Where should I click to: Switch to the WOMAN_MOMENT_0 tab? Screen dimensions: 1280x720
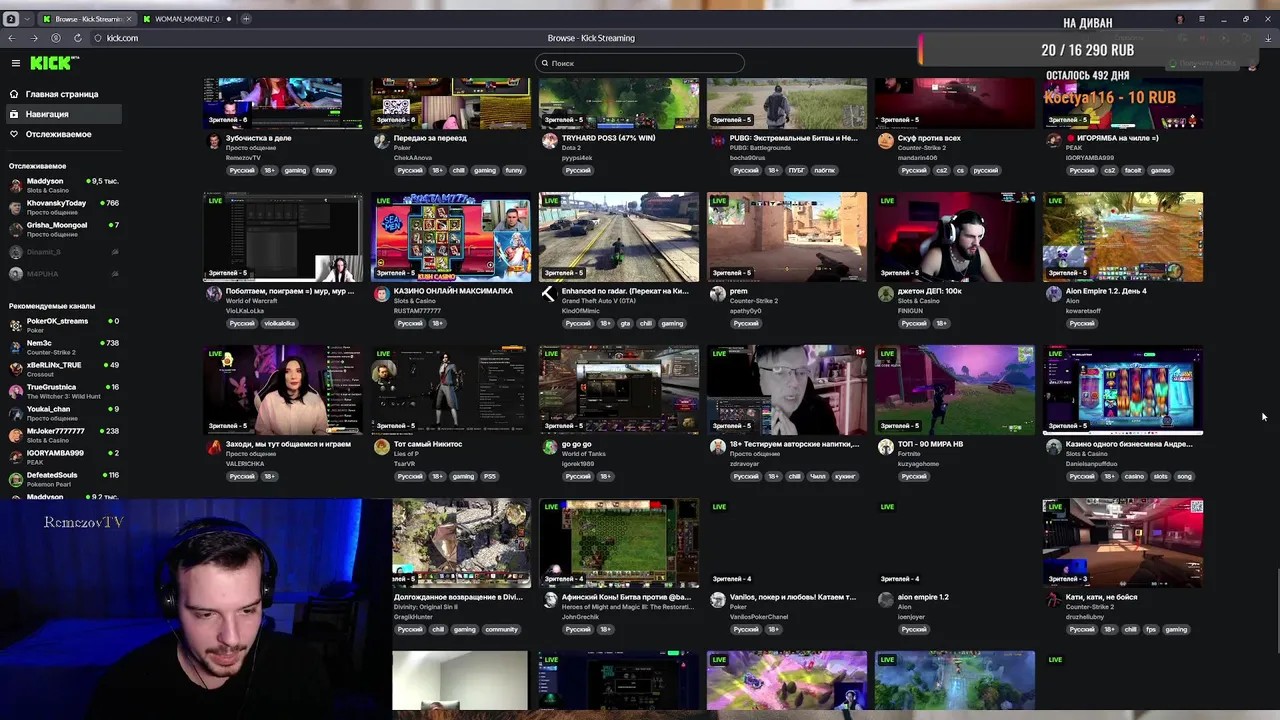click(x=186, y=19)
